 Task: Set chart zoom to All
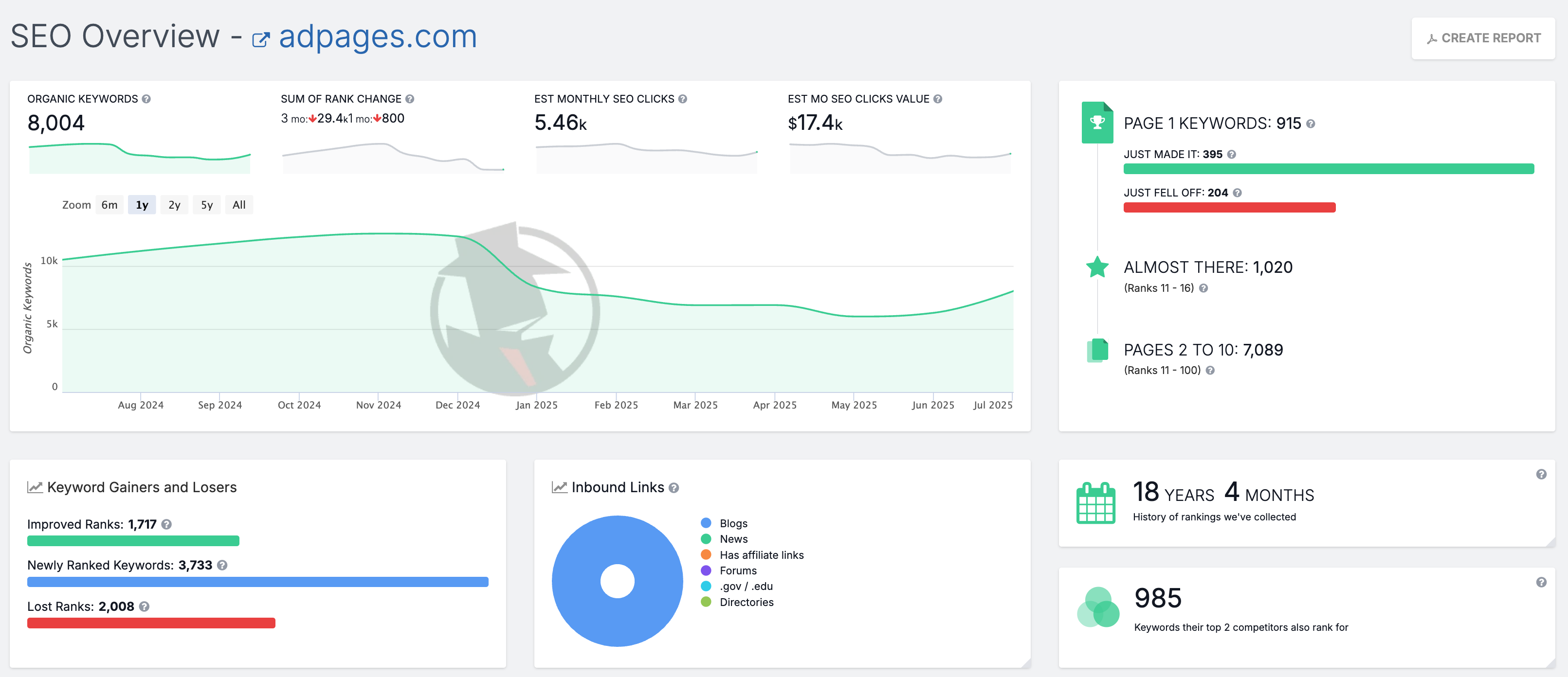[239, 205]
